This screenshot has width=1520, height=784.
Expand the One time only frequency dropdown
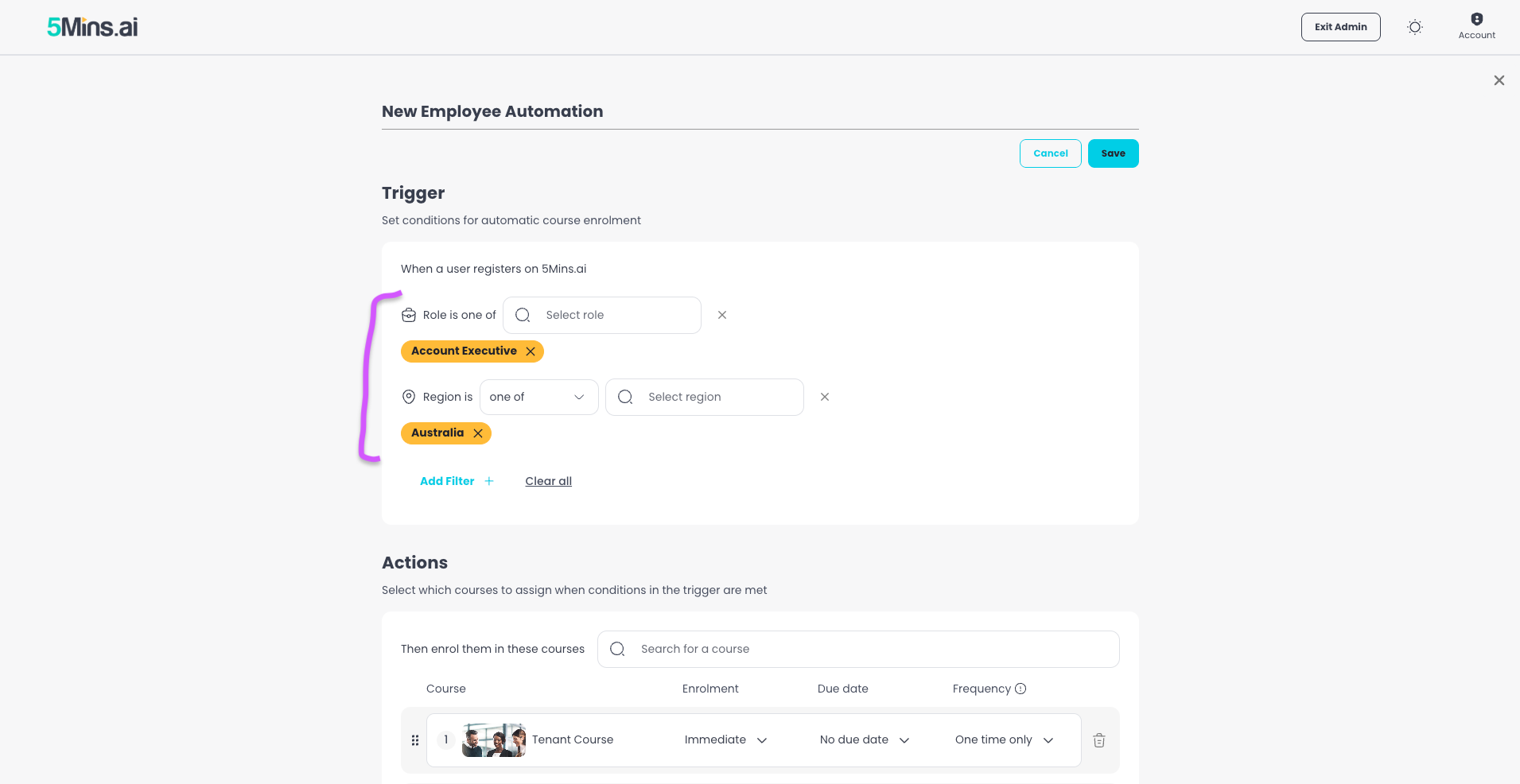click(x=1005, y=740)
